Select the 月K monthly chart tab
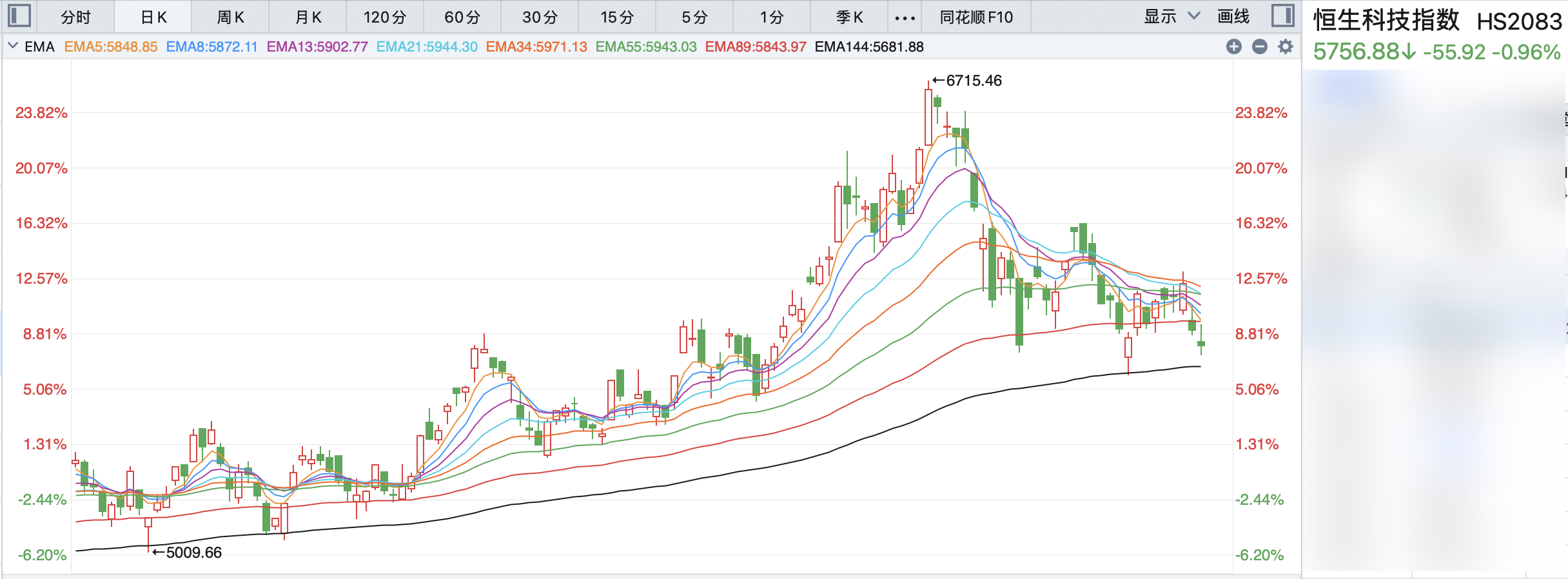This screenshot has height=579, width=1568. tap(308, 17)
